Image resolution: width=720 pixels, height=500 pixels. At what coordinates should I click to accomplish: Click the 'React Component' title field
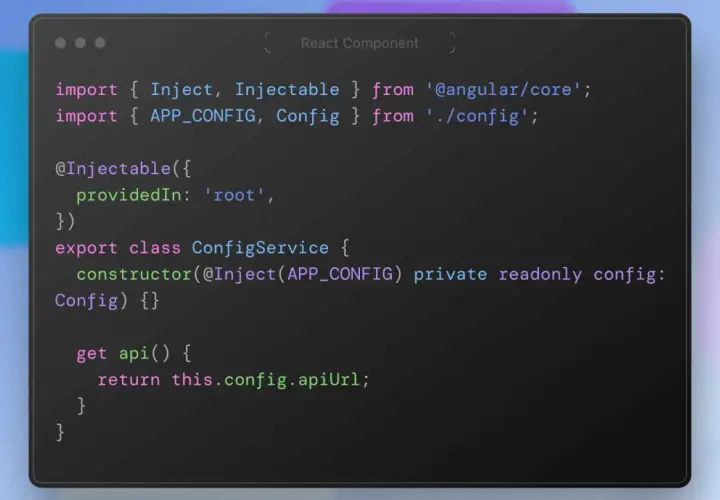(360, 43)
